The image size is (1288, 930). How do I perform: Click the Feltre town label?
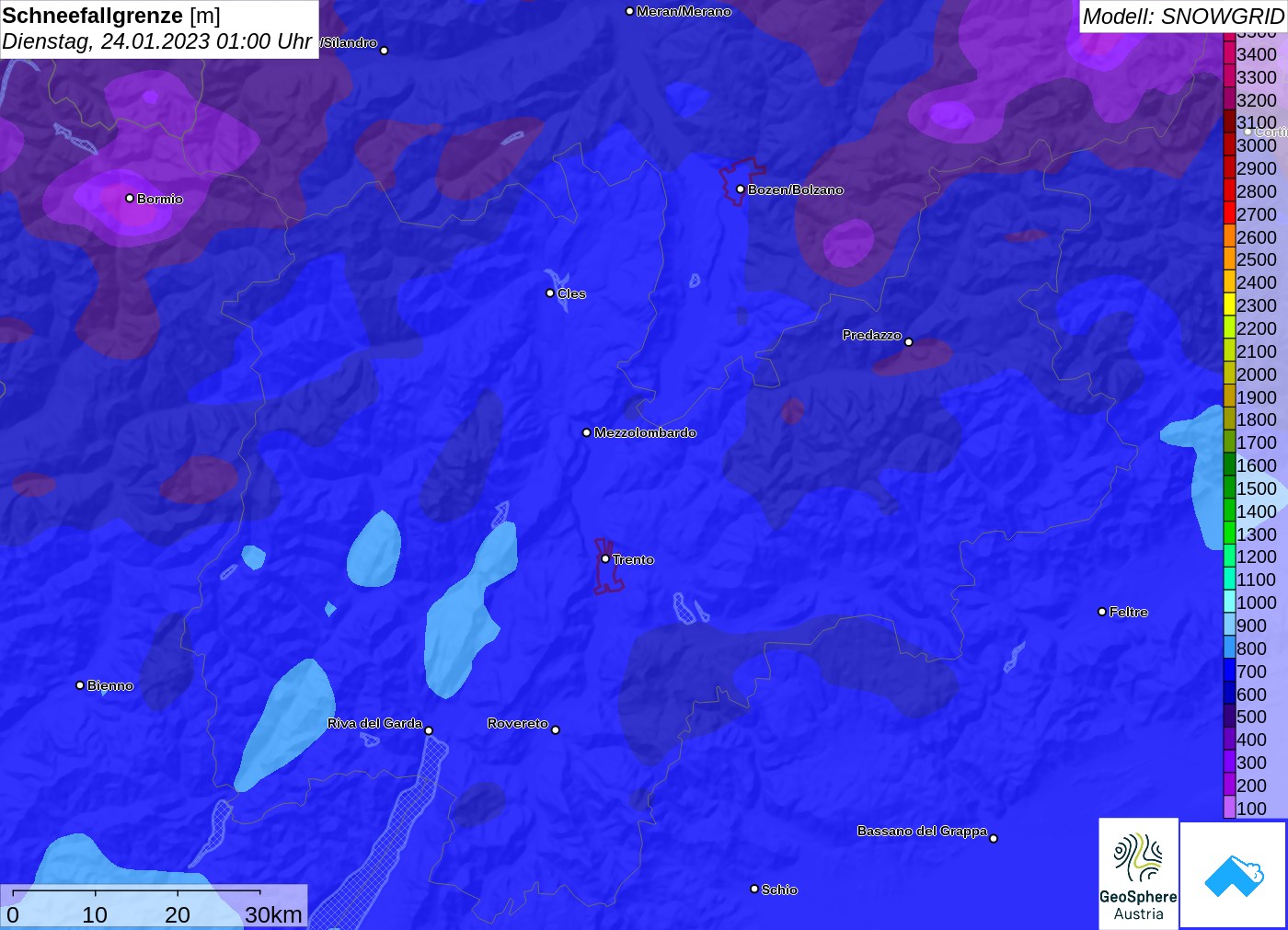tap(1128, 612)
